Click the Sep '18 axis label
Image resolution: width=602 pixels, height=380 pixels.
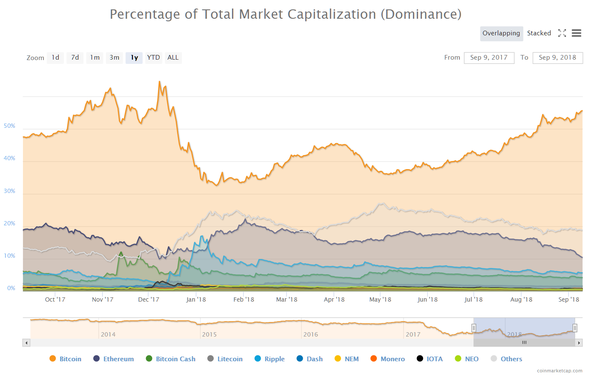(x=569, y=299)
